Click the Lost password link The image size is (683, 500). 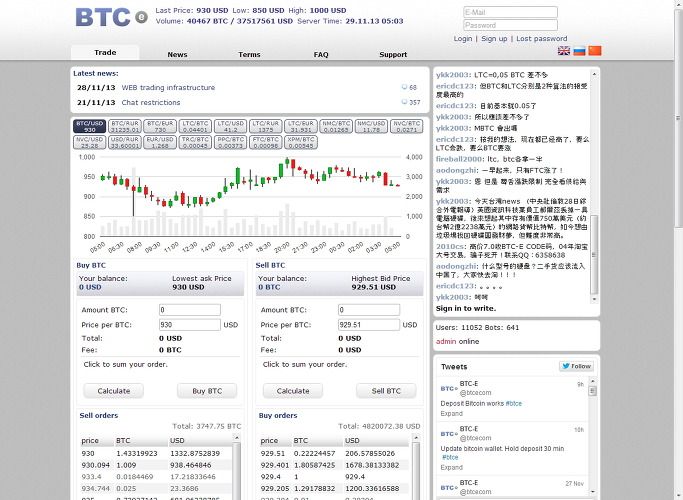click(x=541, y=38)
